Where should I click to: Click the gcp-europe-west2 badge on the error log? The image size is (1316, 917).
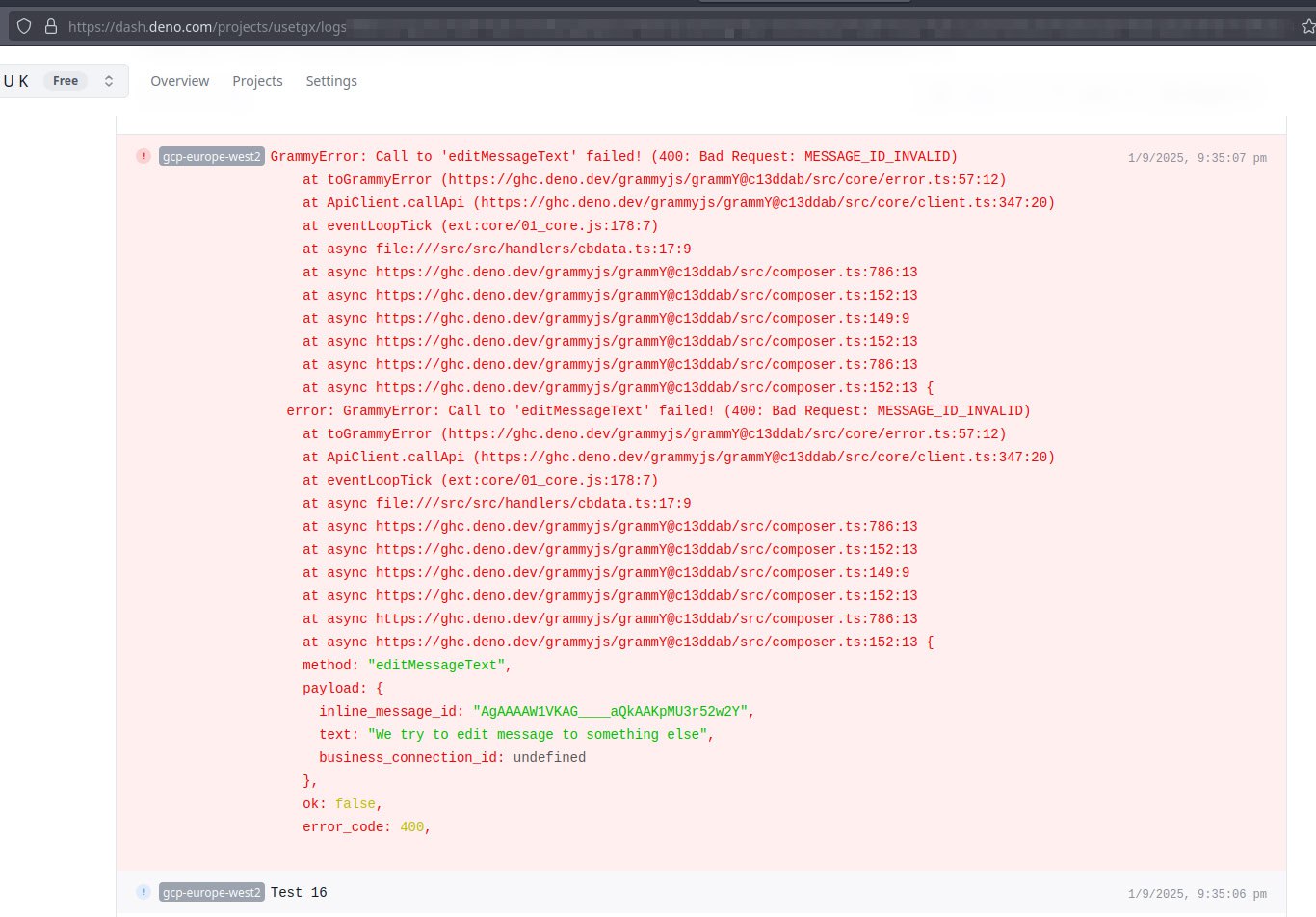click(x=211, y=156)
